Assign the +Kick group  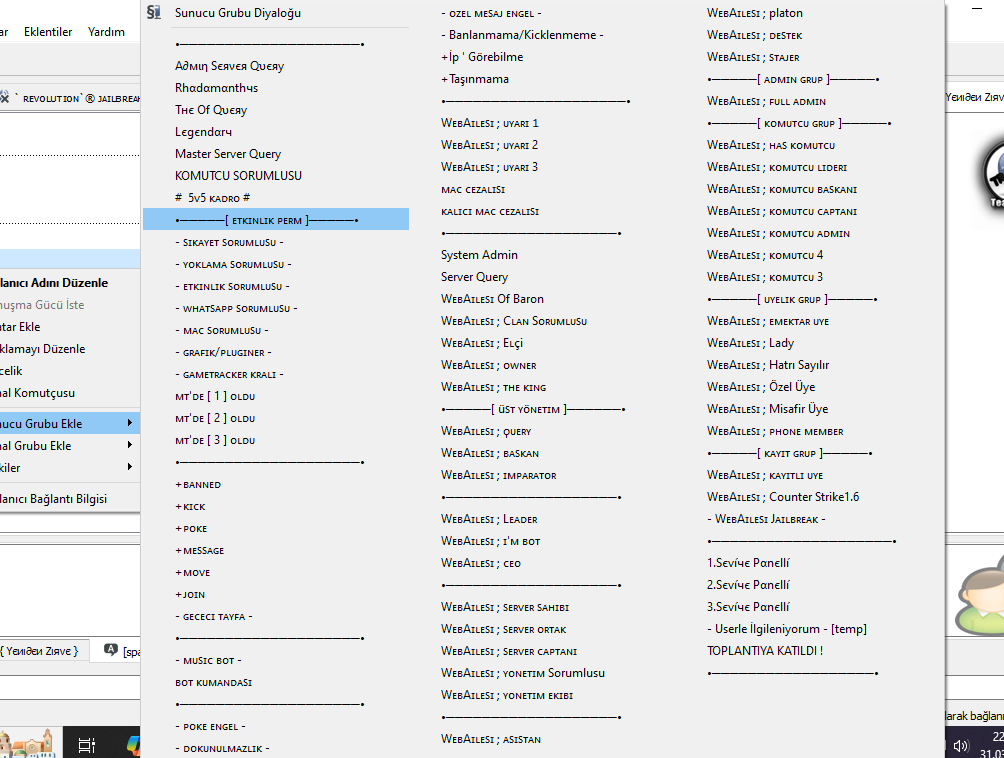point(190,507)
